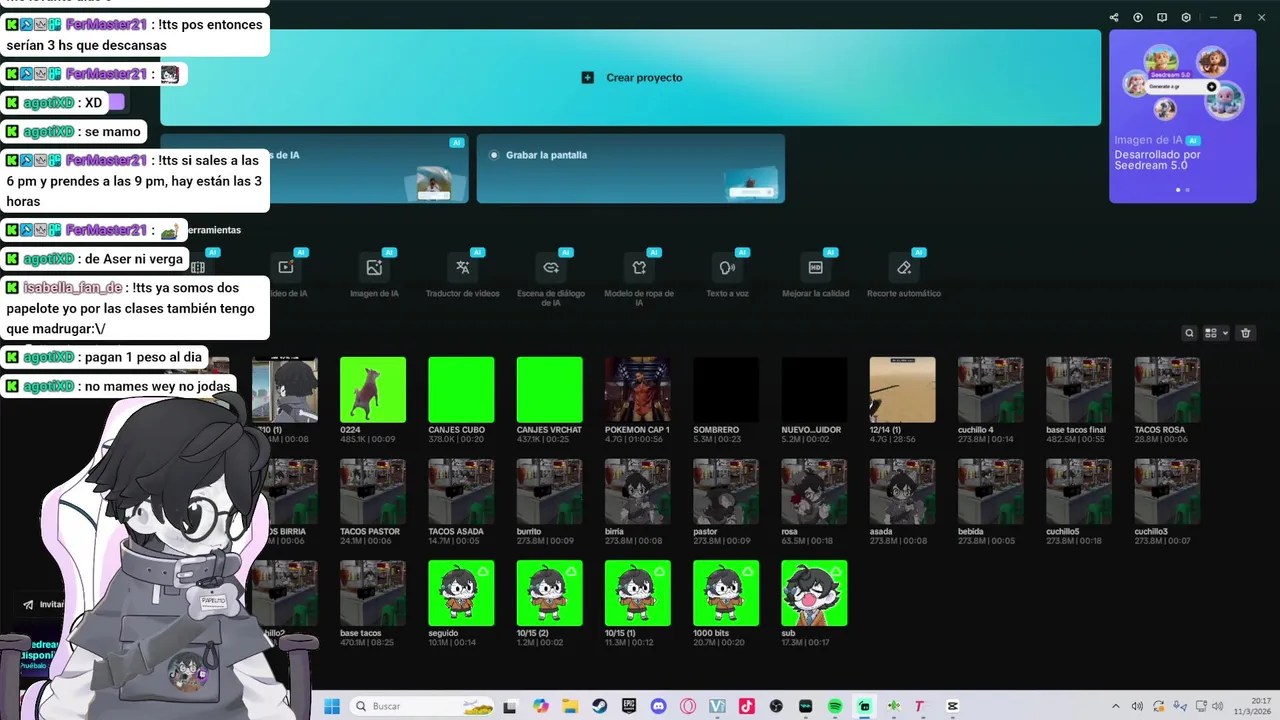The width and height of the screenshot is (1280, 720).
Task: Open the Imagen de IA tool
Action: [x=374, y=274]
